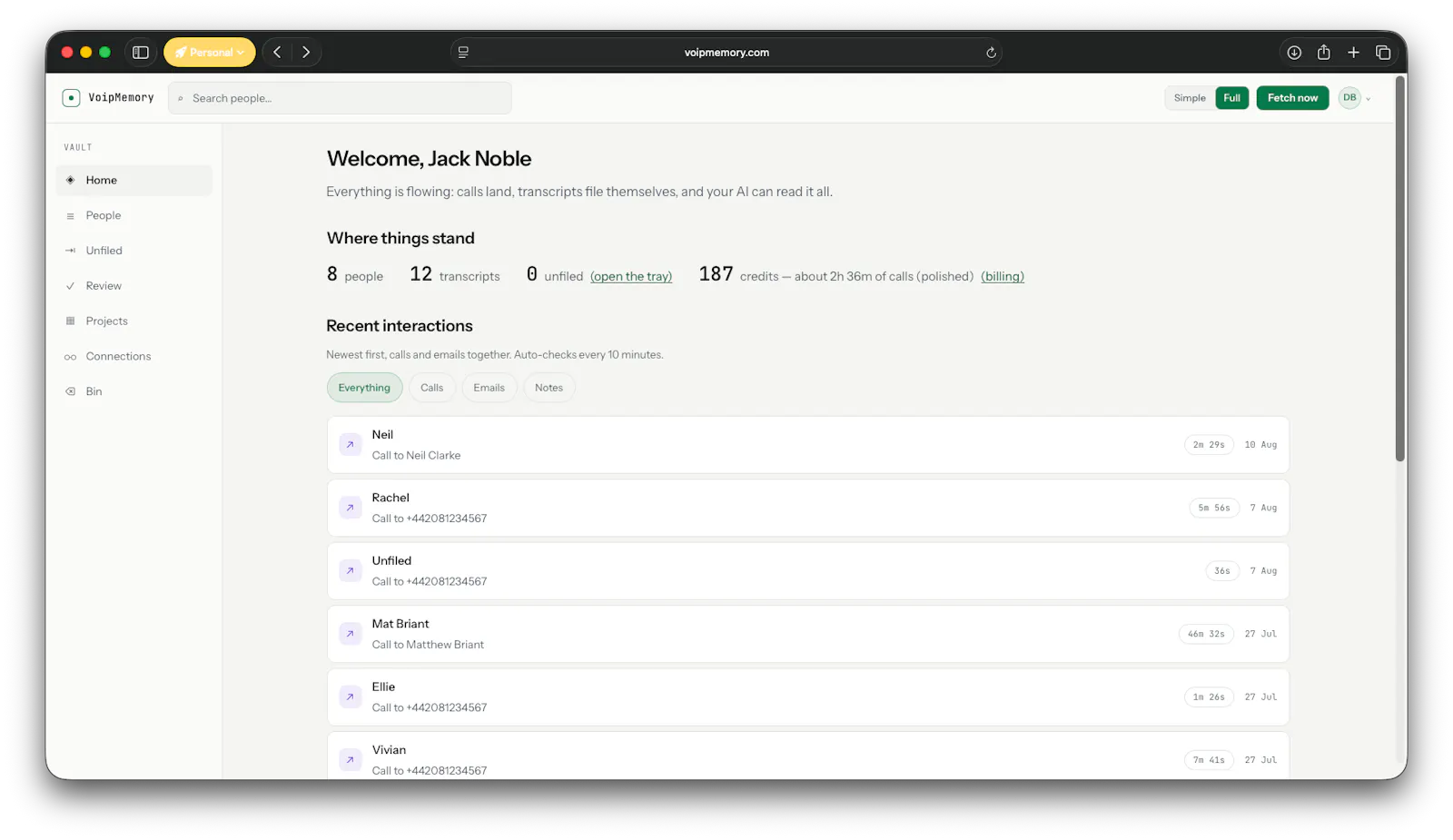
Task: Open the browser downloads icon
Action: pyautogui.click(x=1294, y=53)
